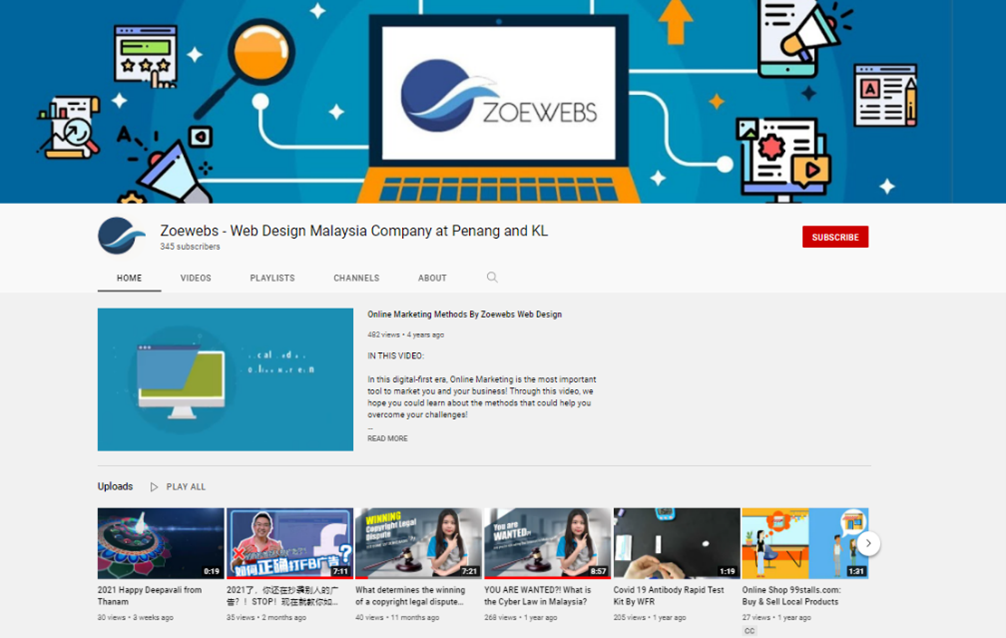The width and height of the screenshot is (1006, 638).
Task: Click the next arrow on Uploads carousel
Action: pyautogui.click(x=868, y=544)
